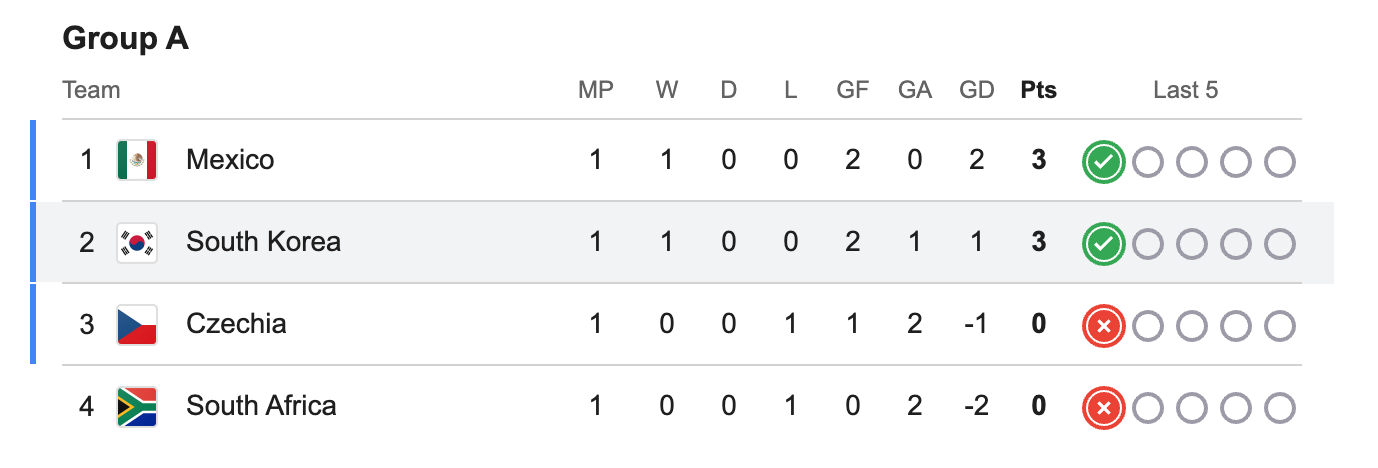Image resolution: width=1378 pixels, height=468 pixels.
Task: Click the South Korea flag icon
Action: (137, 242)
